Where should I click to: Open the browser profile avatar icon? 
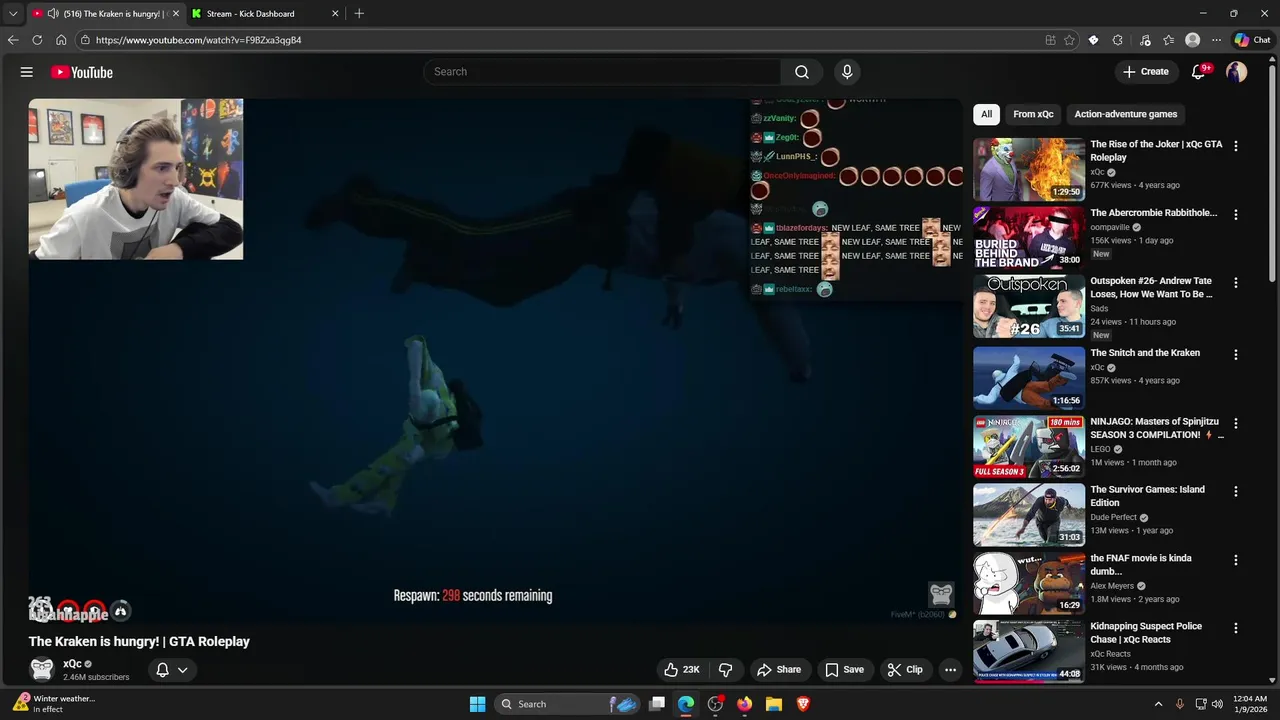point(1192,40)
